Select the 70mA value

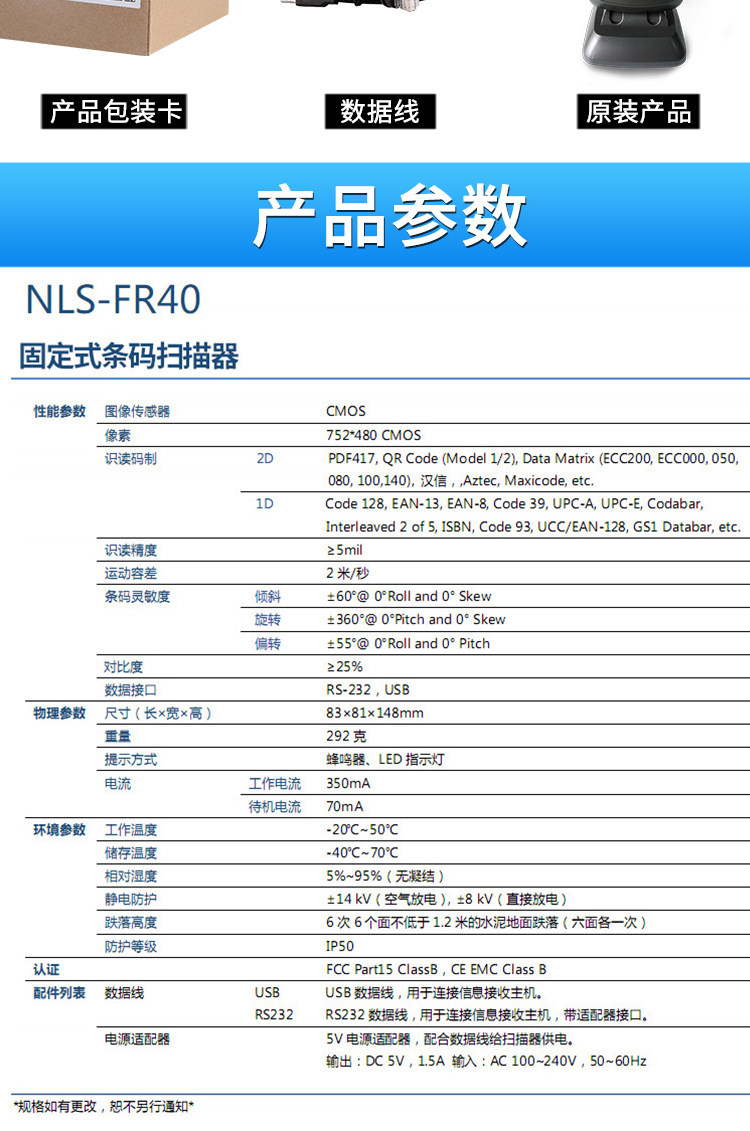click(345, 806)
